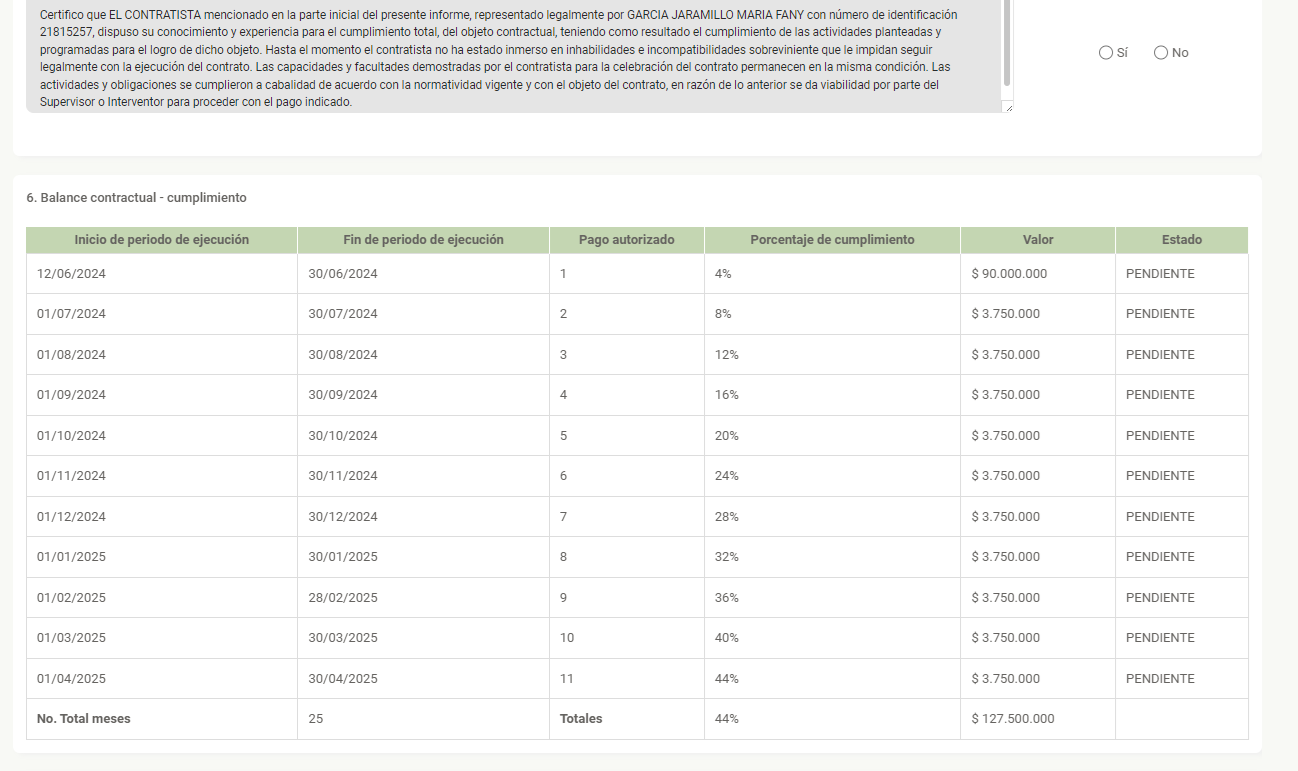This screenshot has height=771, width=1298.
Task: Click the end date 30/03/2025 cell
Action: pyautogui.click(x=423, y=638)
